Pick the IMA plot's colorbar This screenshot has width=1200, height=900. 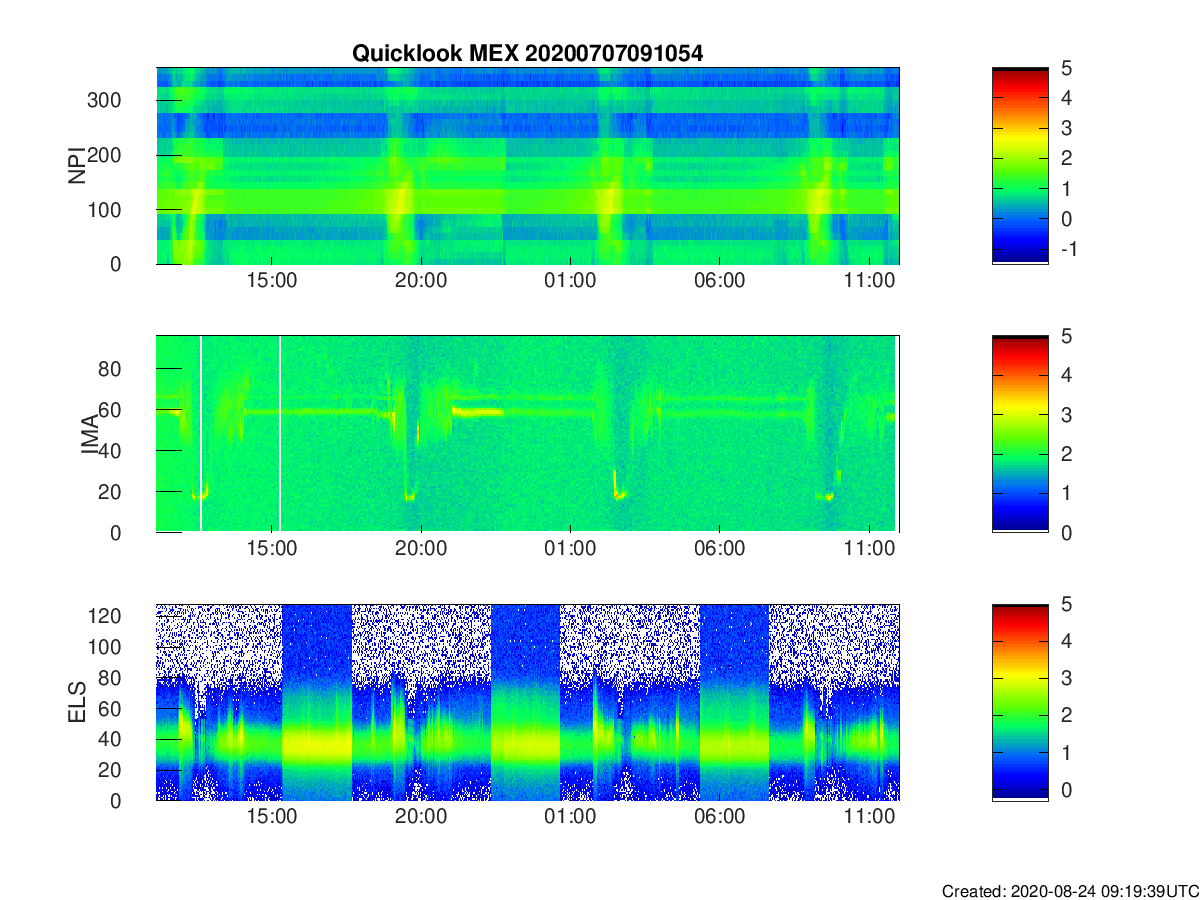pos(1020,434)
